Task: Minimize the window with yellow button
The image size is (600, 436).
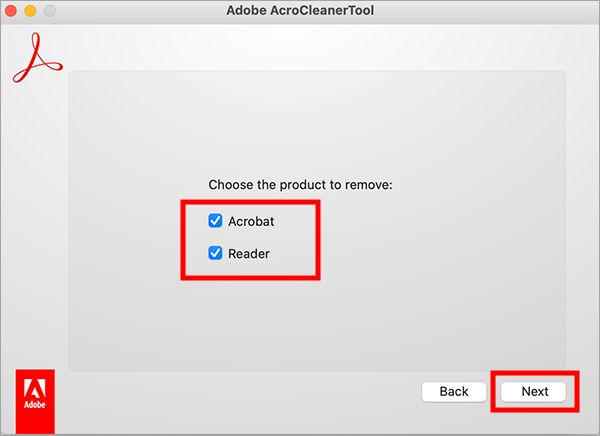Action: (30, 11)
